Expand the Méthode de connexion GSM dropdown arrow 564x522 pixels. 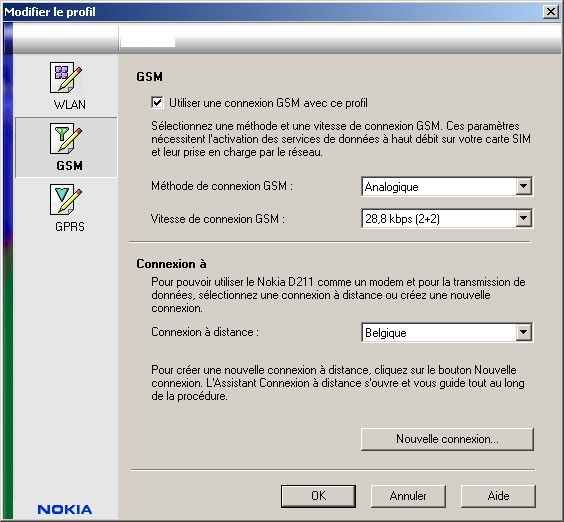click(x=523, y=186)
